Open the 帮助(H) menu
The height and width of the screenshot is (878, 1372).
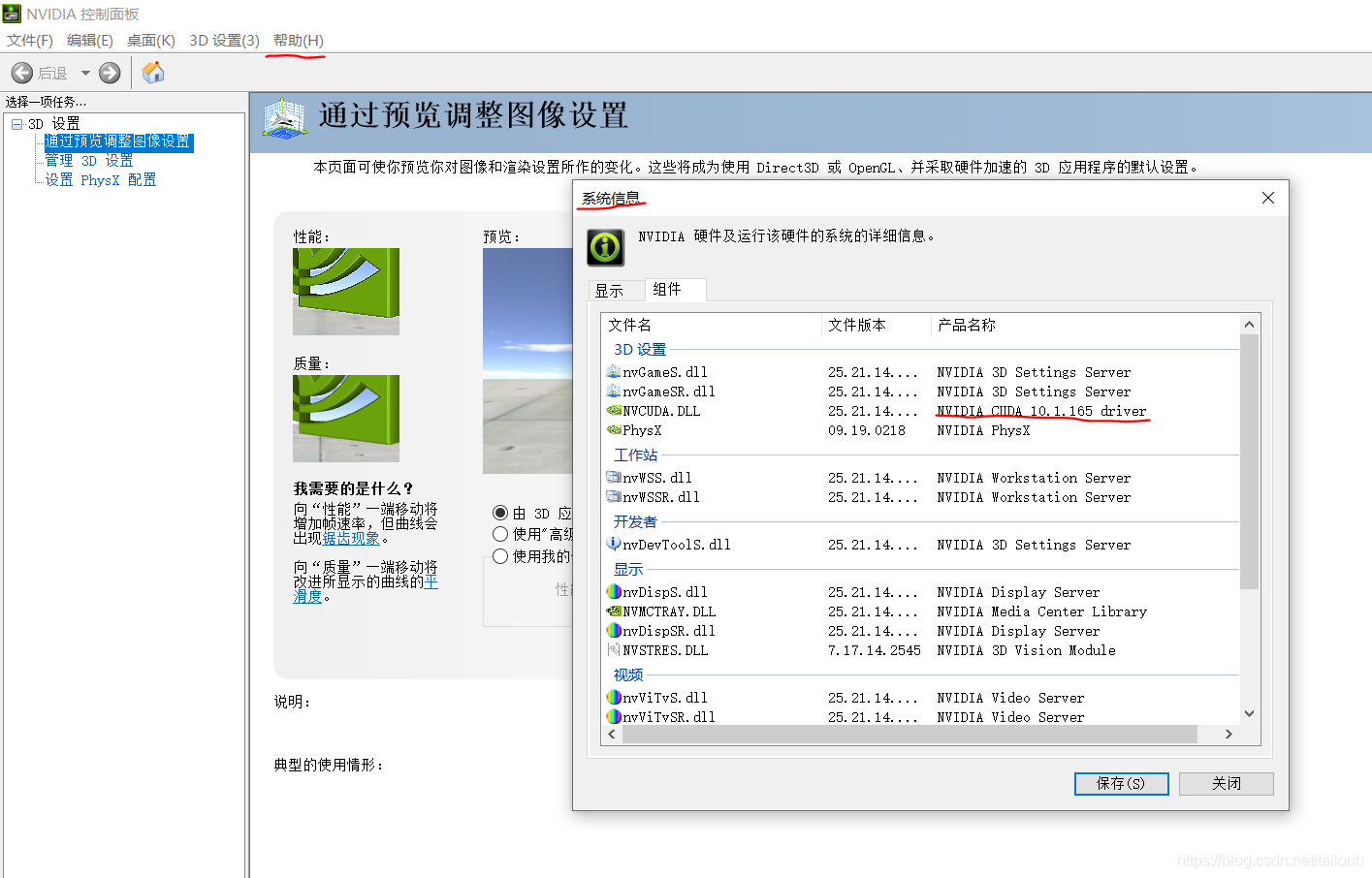pyautogui.click(x=299, y=40)
